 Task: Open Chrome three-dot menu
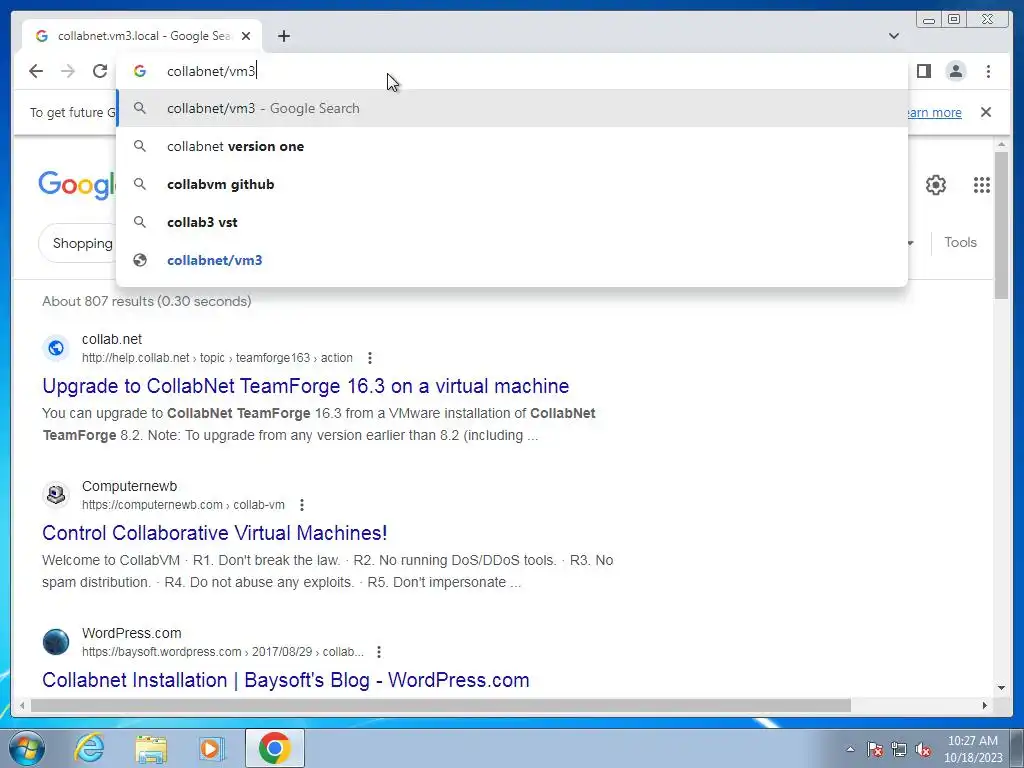point(988,71)
